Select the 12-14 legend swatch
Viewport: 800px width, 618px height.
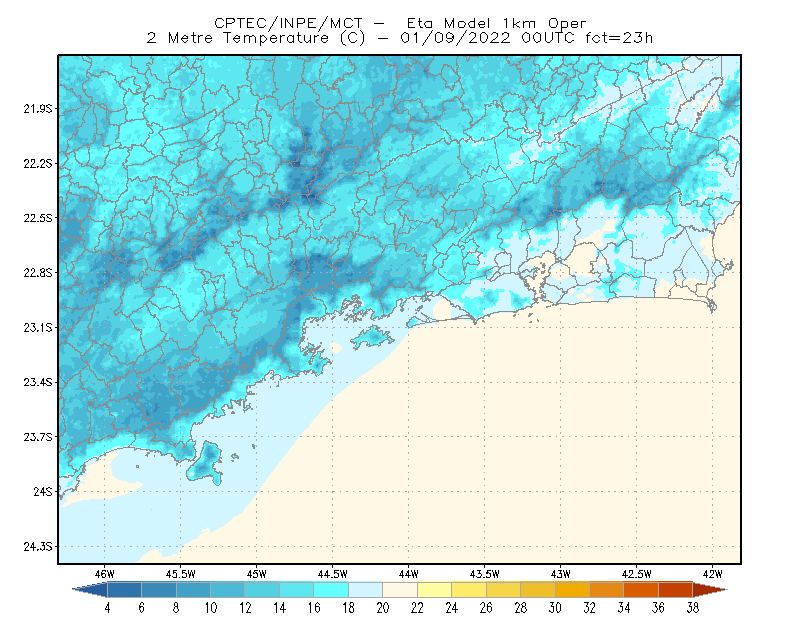tap(262, 590)
